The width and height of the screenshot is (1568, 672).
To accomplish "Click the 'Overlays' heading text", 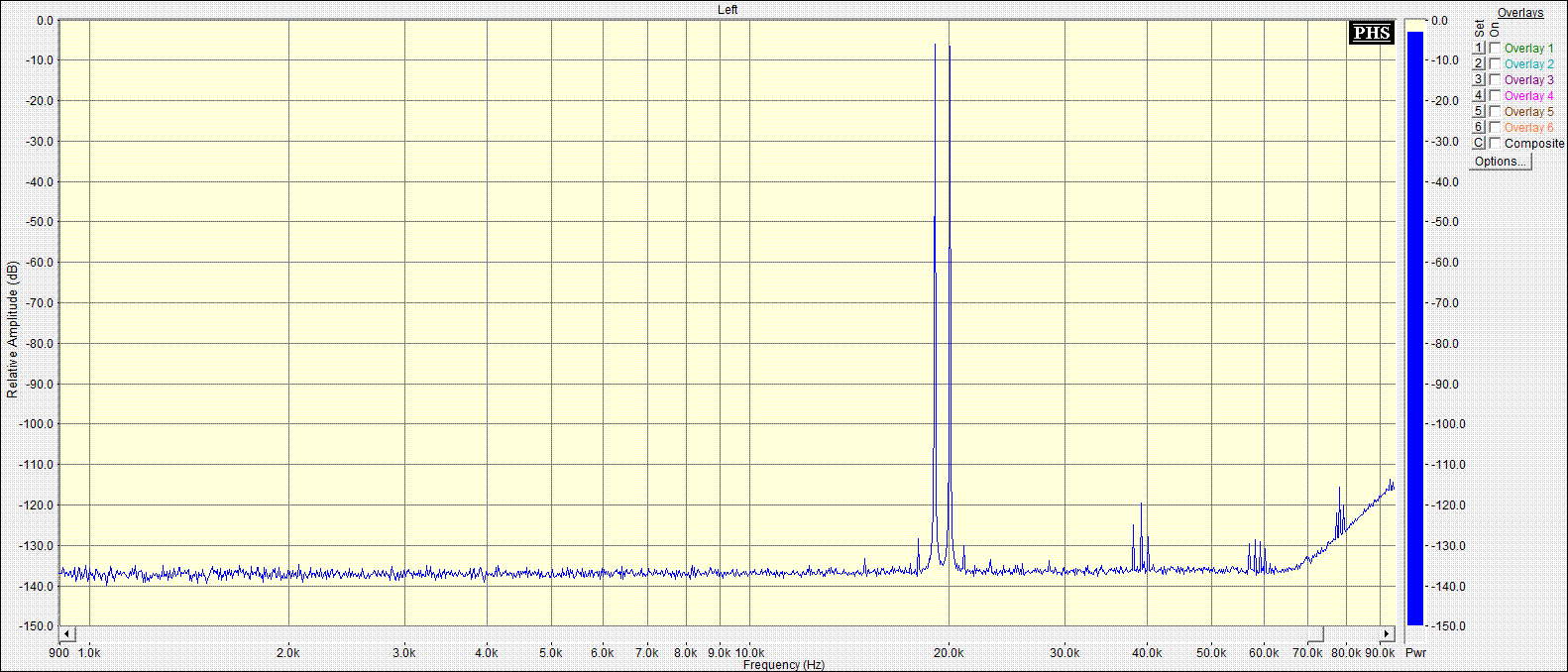I will [x=1520, y=13].
